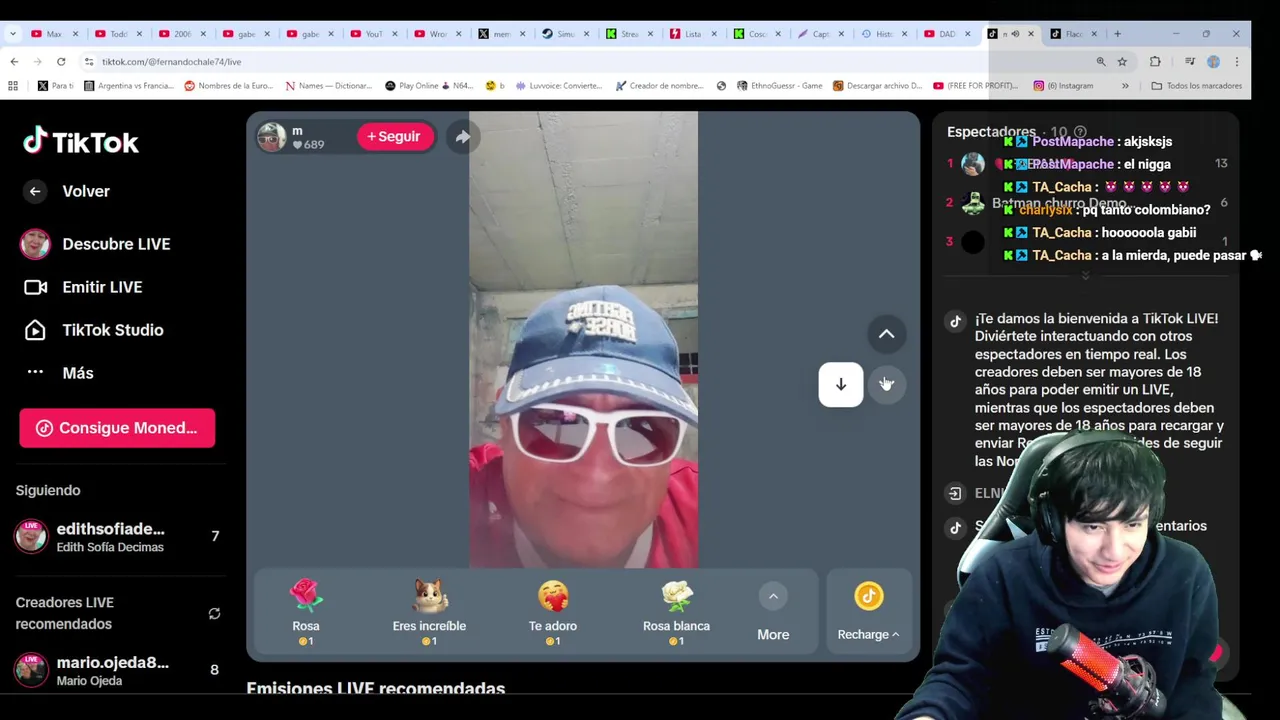Switch to the Max YouTube tab
This screenshot has width=1280, height=720.
pyautogui.click(x=54, y=34)
